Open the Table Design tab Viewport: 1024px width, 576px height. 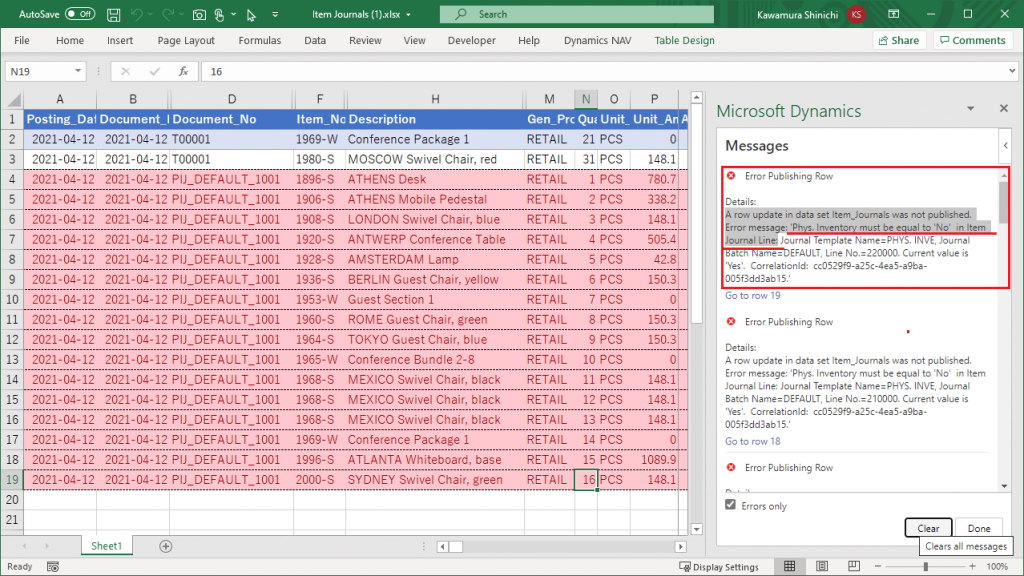[x=684, y=40]
